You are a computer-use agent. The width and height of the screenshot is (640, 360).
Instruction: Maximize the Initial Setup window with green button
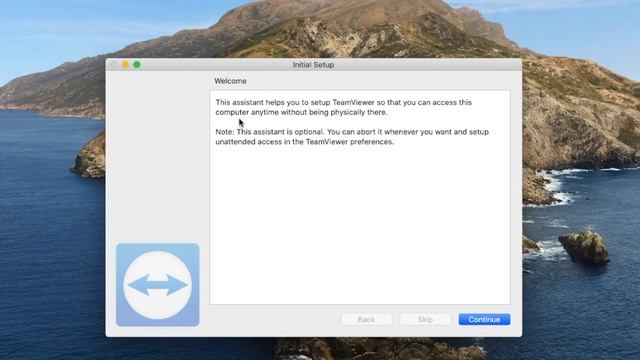pos(137,64)
